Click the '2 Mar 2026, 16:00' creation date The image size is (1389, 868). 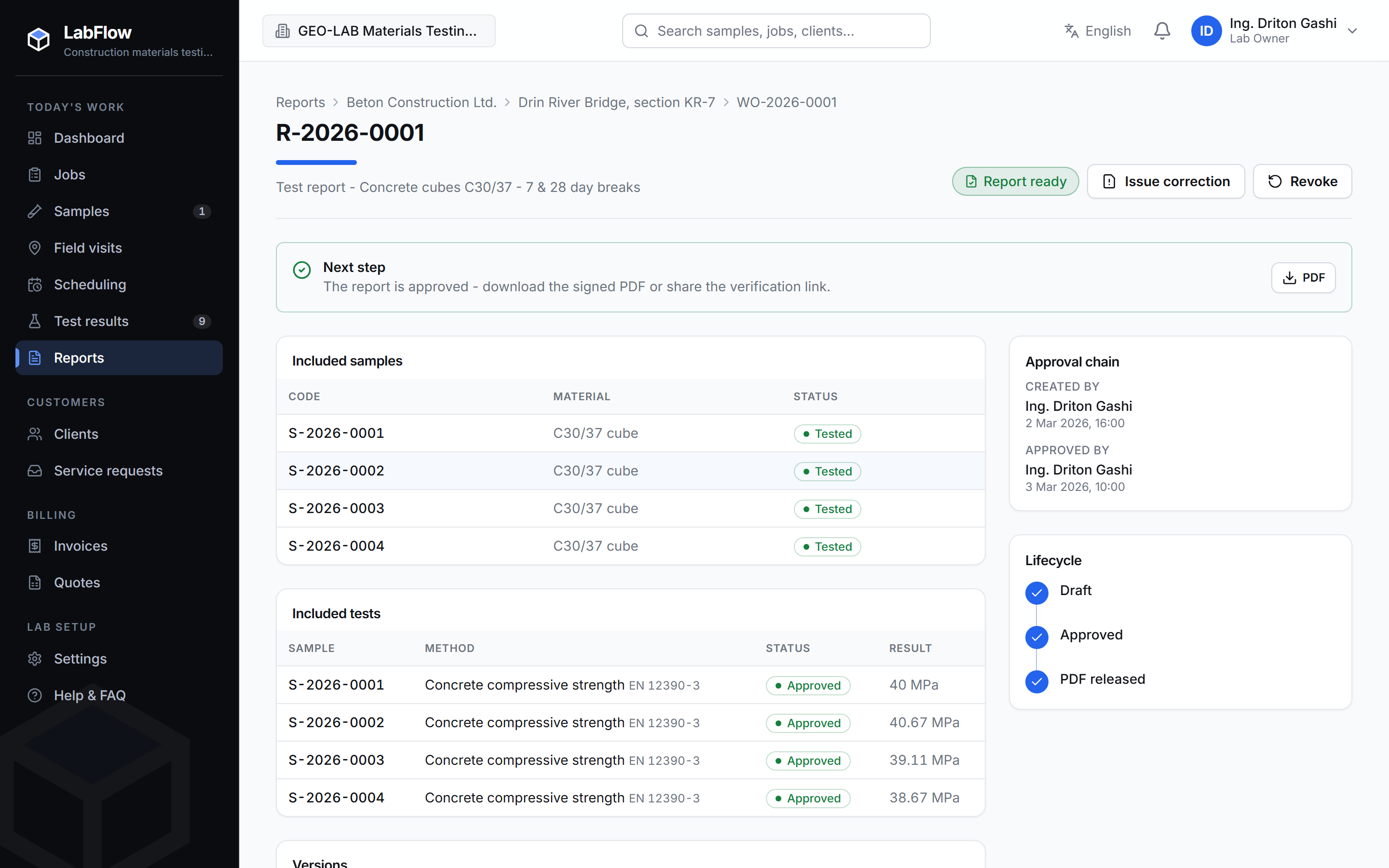[x=1075, y=423]
